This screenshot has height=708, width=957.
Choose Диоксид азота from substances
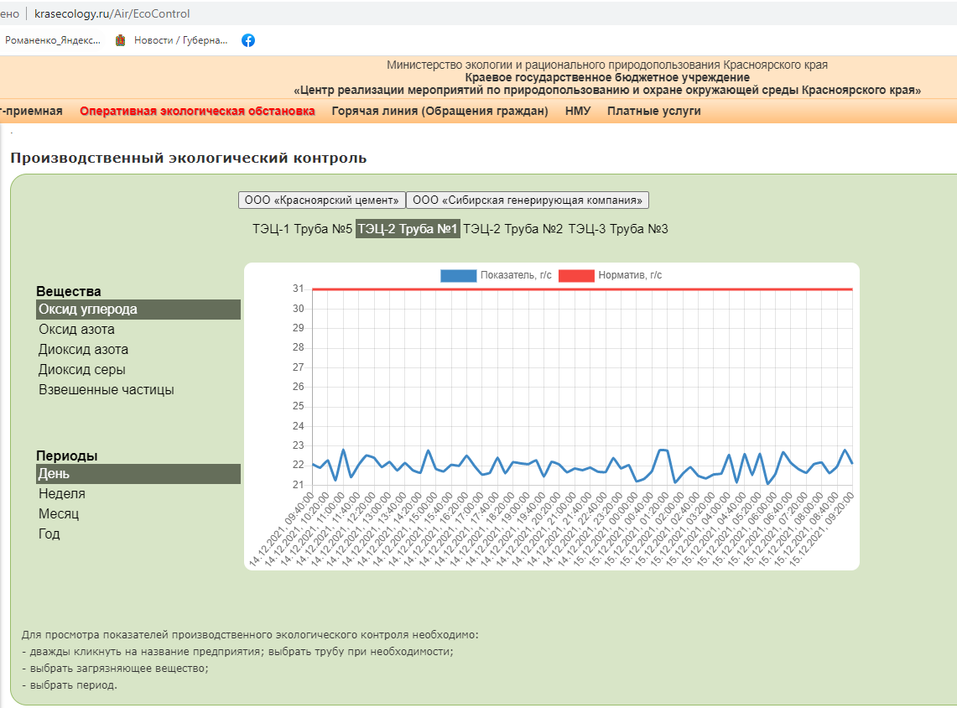tap(83, 349)
